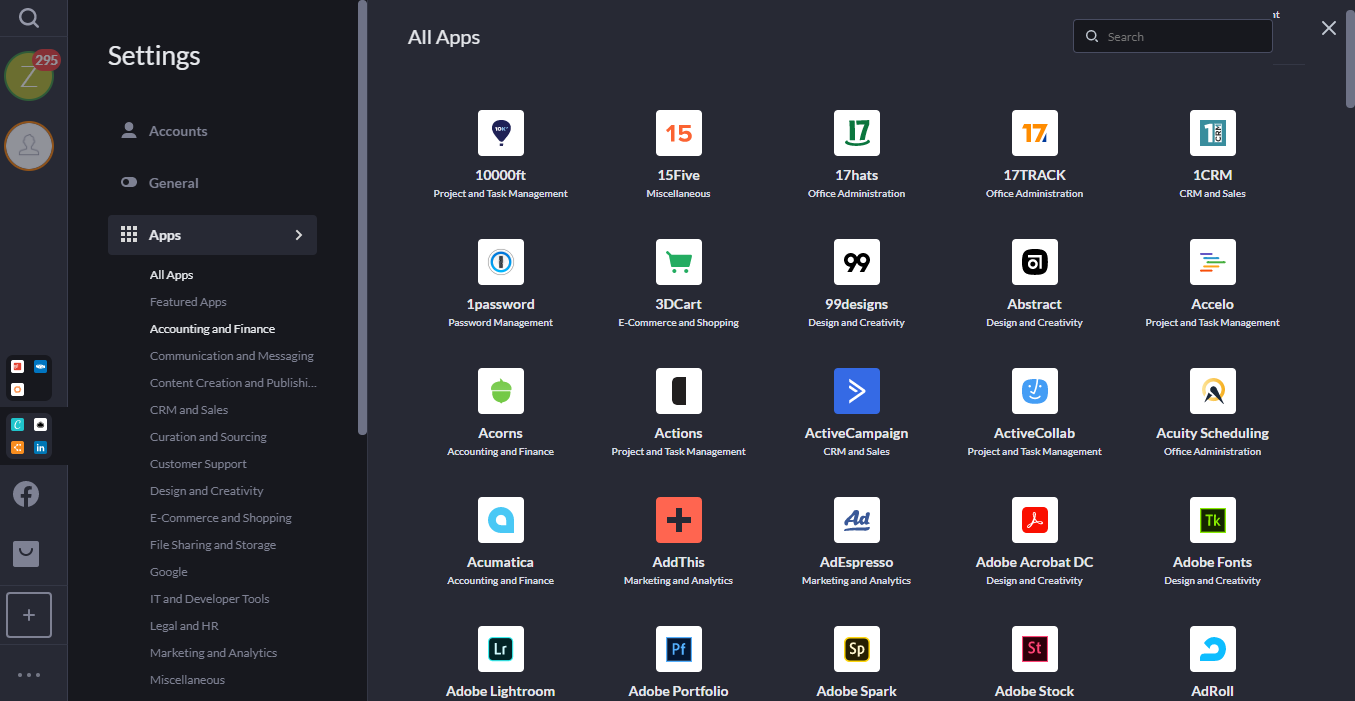Choose the Adobe Lightroom icon
Screen dimensions: 1355x701
(x=501, y=649)
